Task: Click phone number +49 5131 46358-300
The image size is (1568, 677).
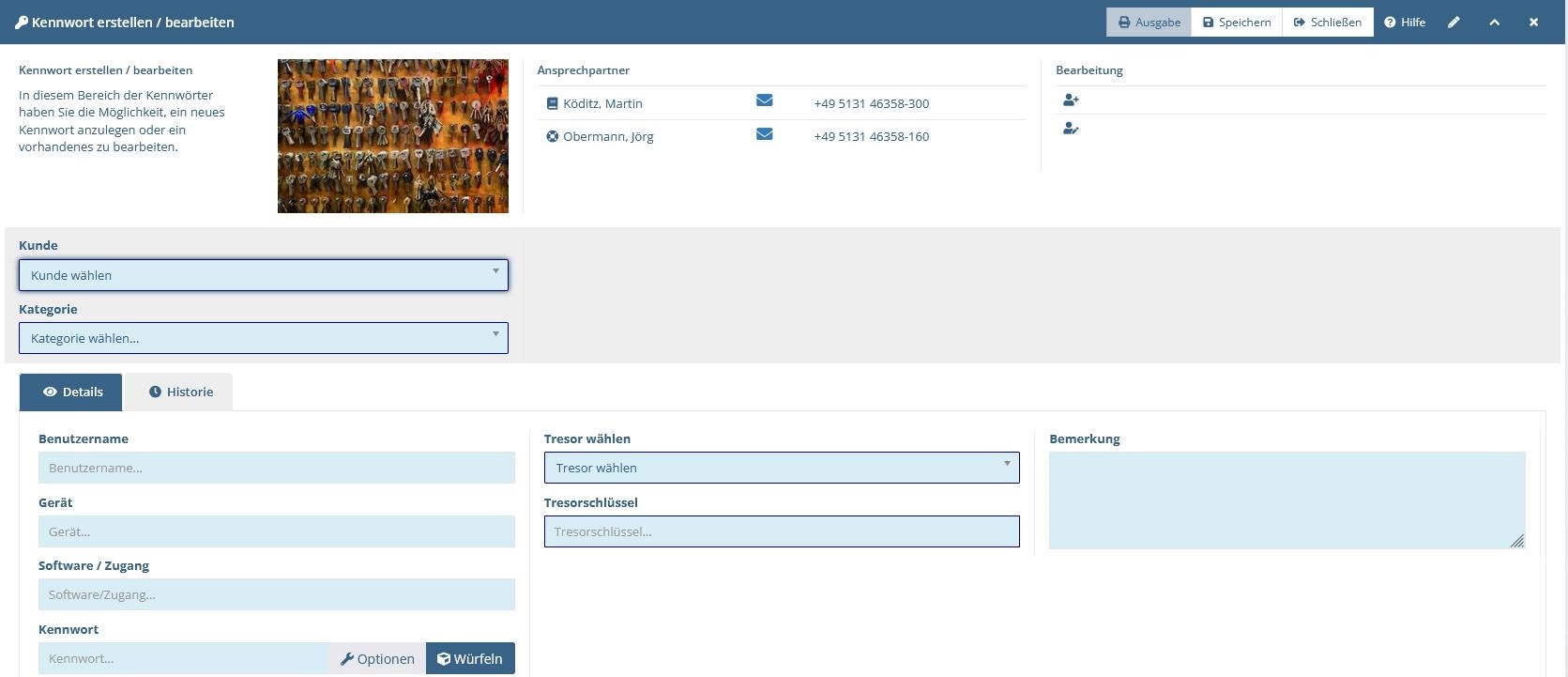Action: click(872, 103)
